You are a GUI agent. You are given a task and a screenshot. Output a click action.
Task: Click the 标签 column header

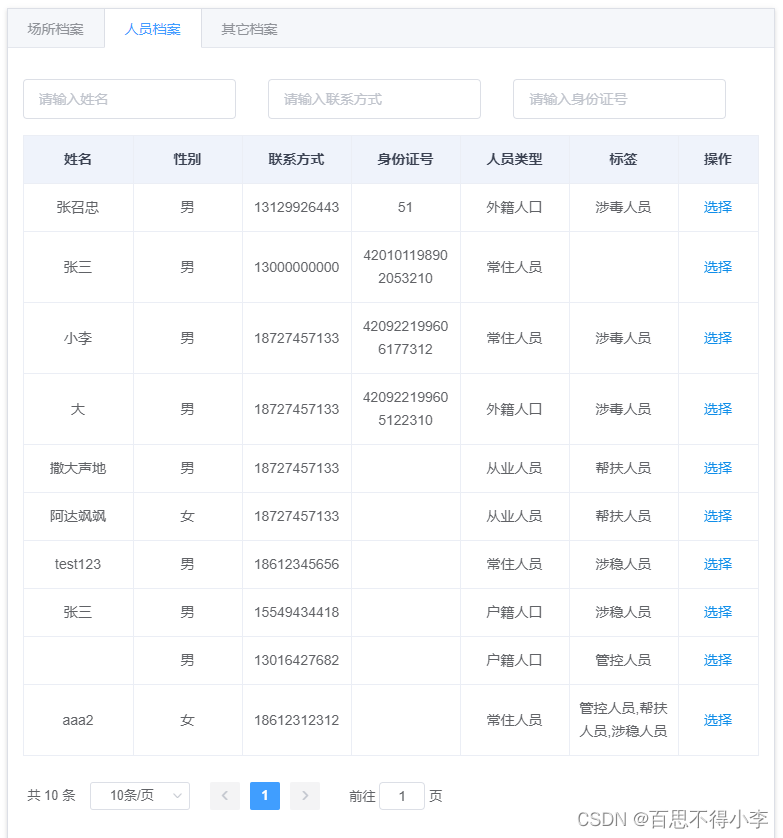pos(624,159)
